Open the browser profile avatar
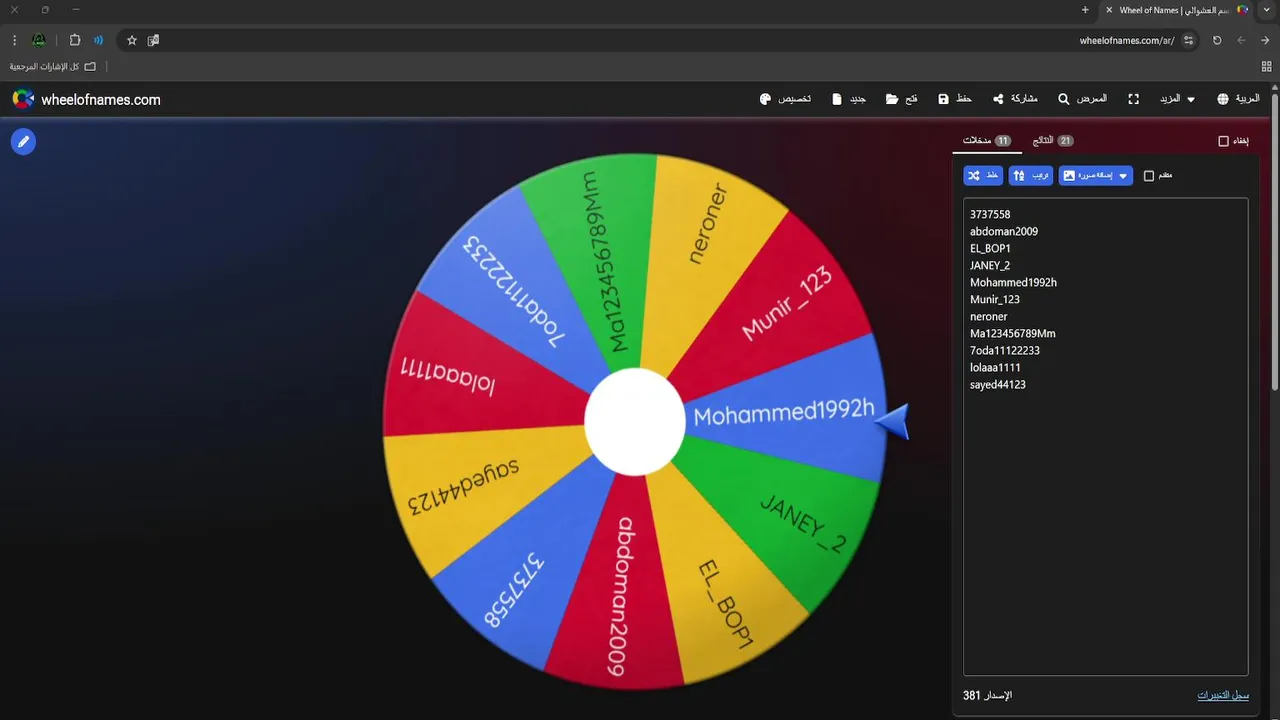Image resolution: width=1280 pixels, height=720 pixels. click(38, 40)
